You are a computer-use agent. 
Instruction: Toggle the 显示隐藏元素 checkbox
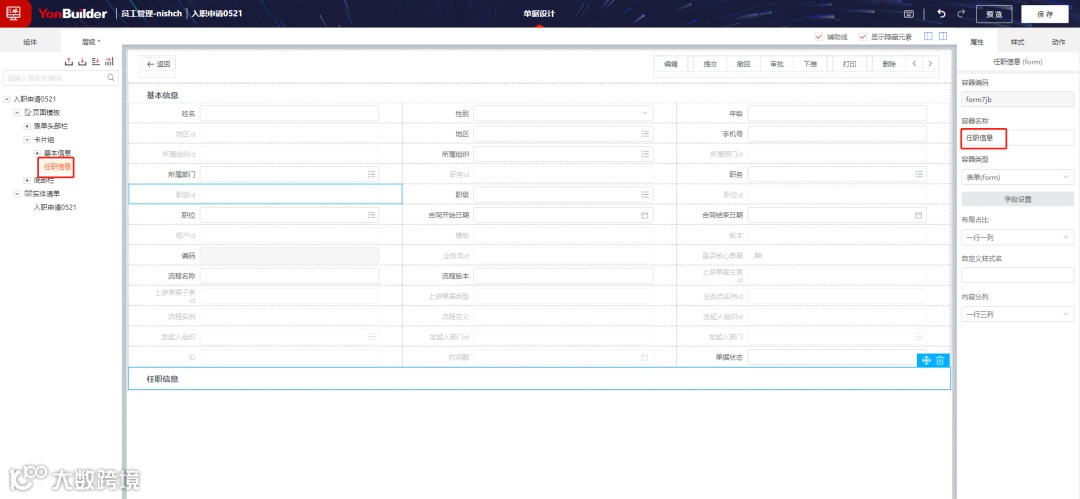[x=862, y=37]
